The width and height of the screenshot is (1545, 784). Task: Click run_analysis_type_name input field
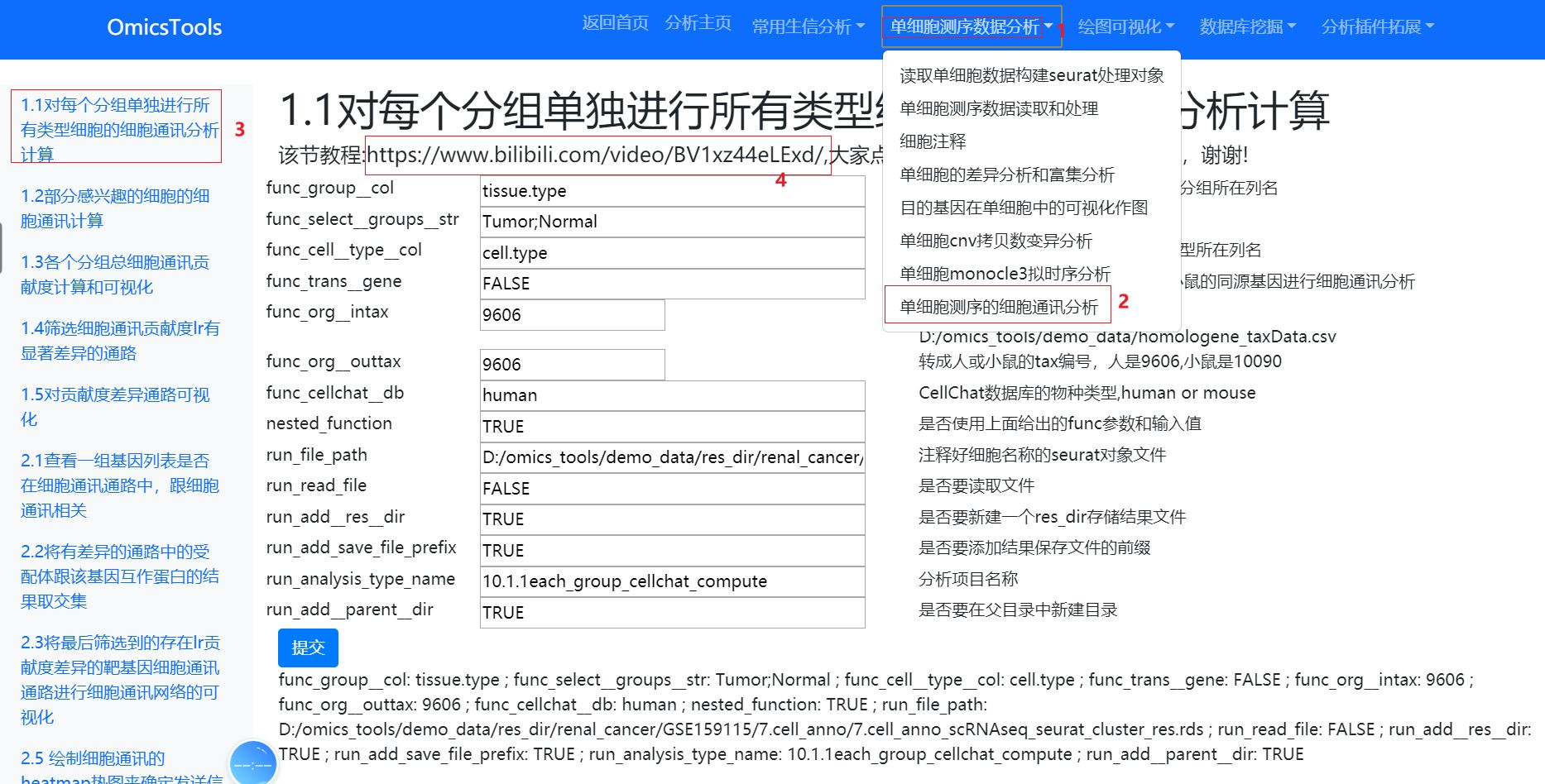tap(672, 581)
